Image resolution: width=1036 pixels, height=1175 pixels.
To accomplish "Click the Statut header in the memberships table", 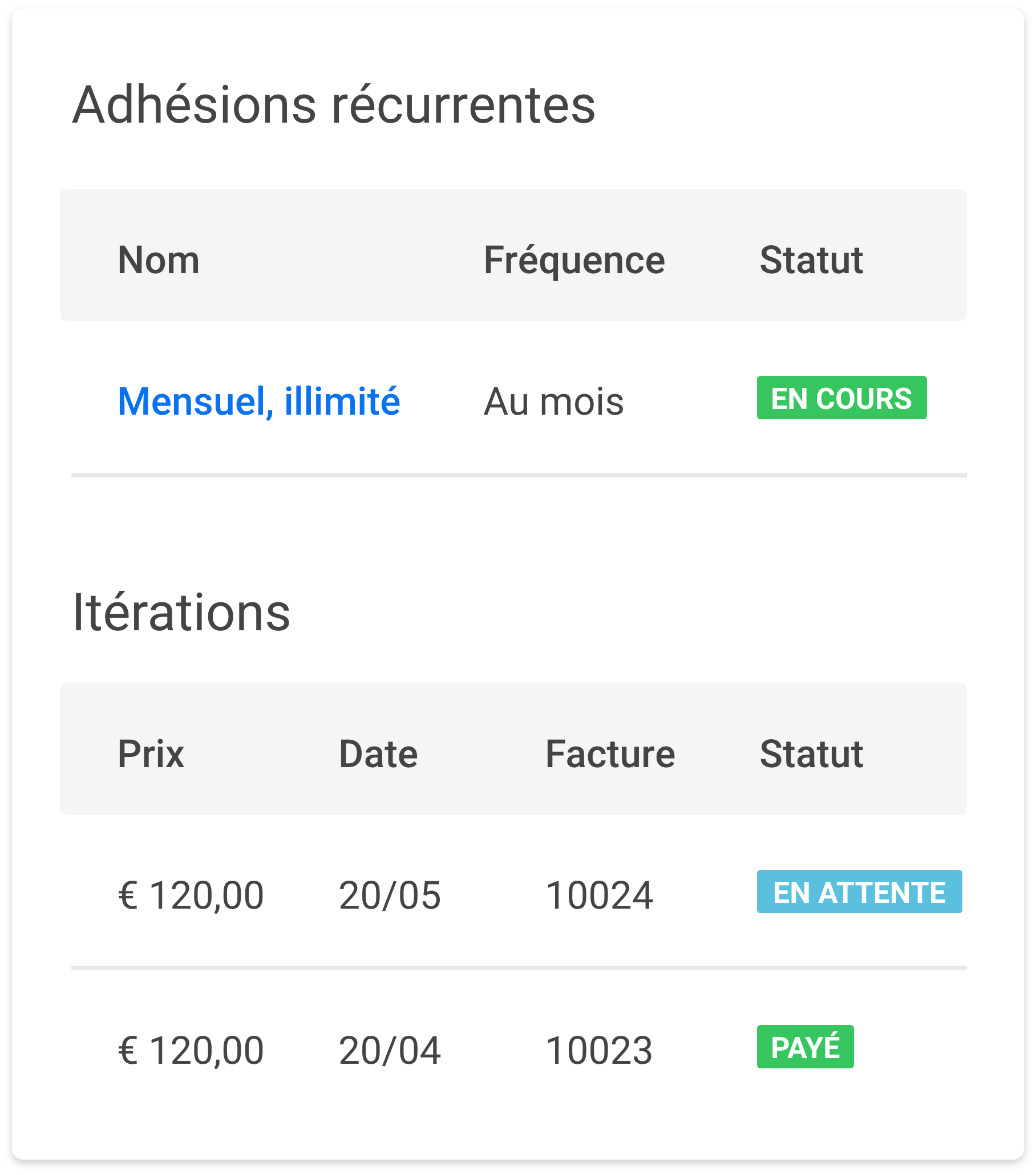I will (811, 260).
